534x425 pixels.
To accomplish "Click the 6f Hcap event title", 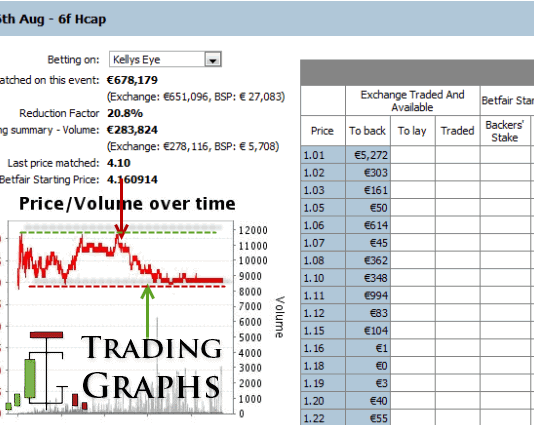I will pyautogui.click(x=82, y=19).
